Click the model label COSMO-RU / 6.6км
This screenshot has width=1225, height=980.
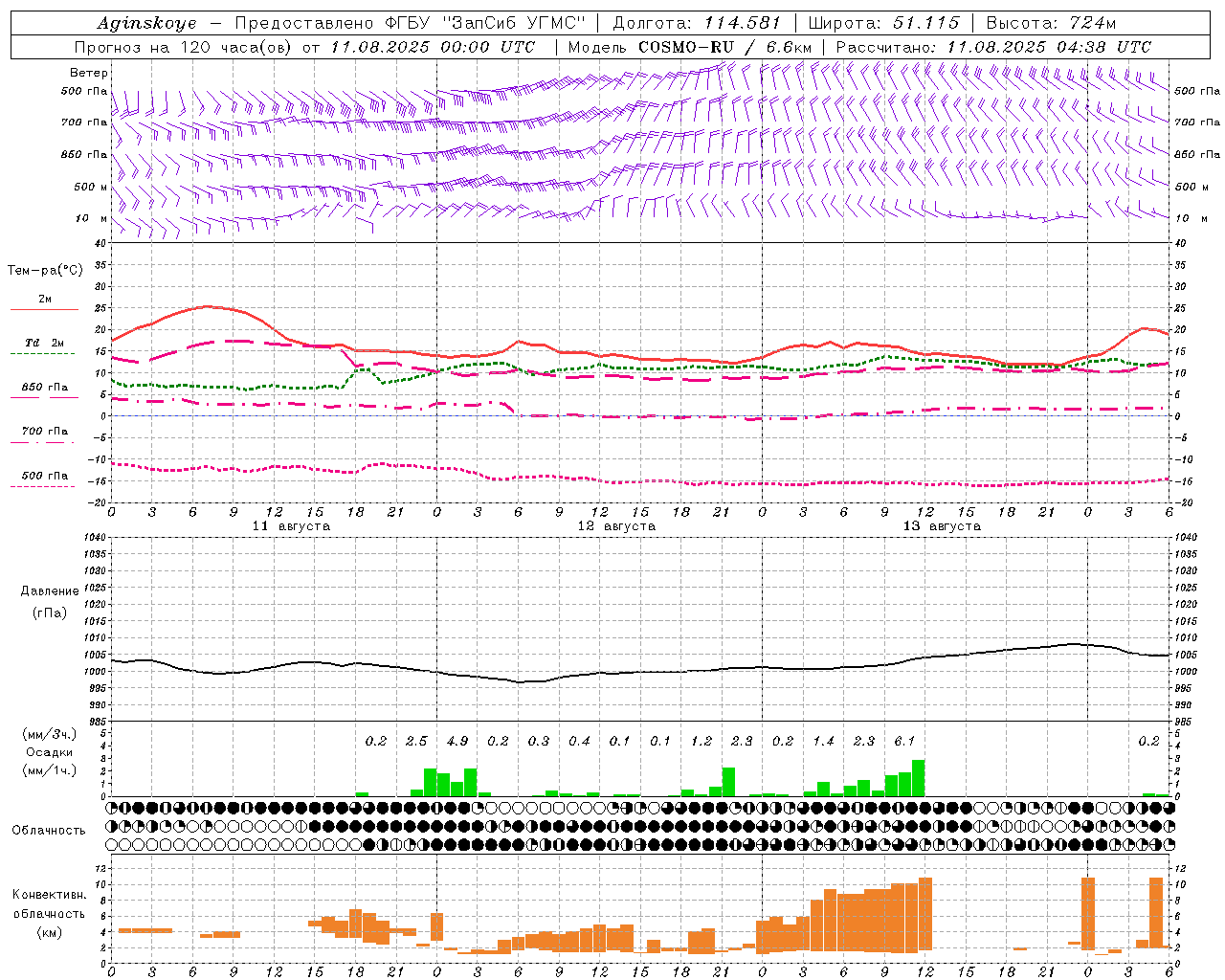(725, 47)
